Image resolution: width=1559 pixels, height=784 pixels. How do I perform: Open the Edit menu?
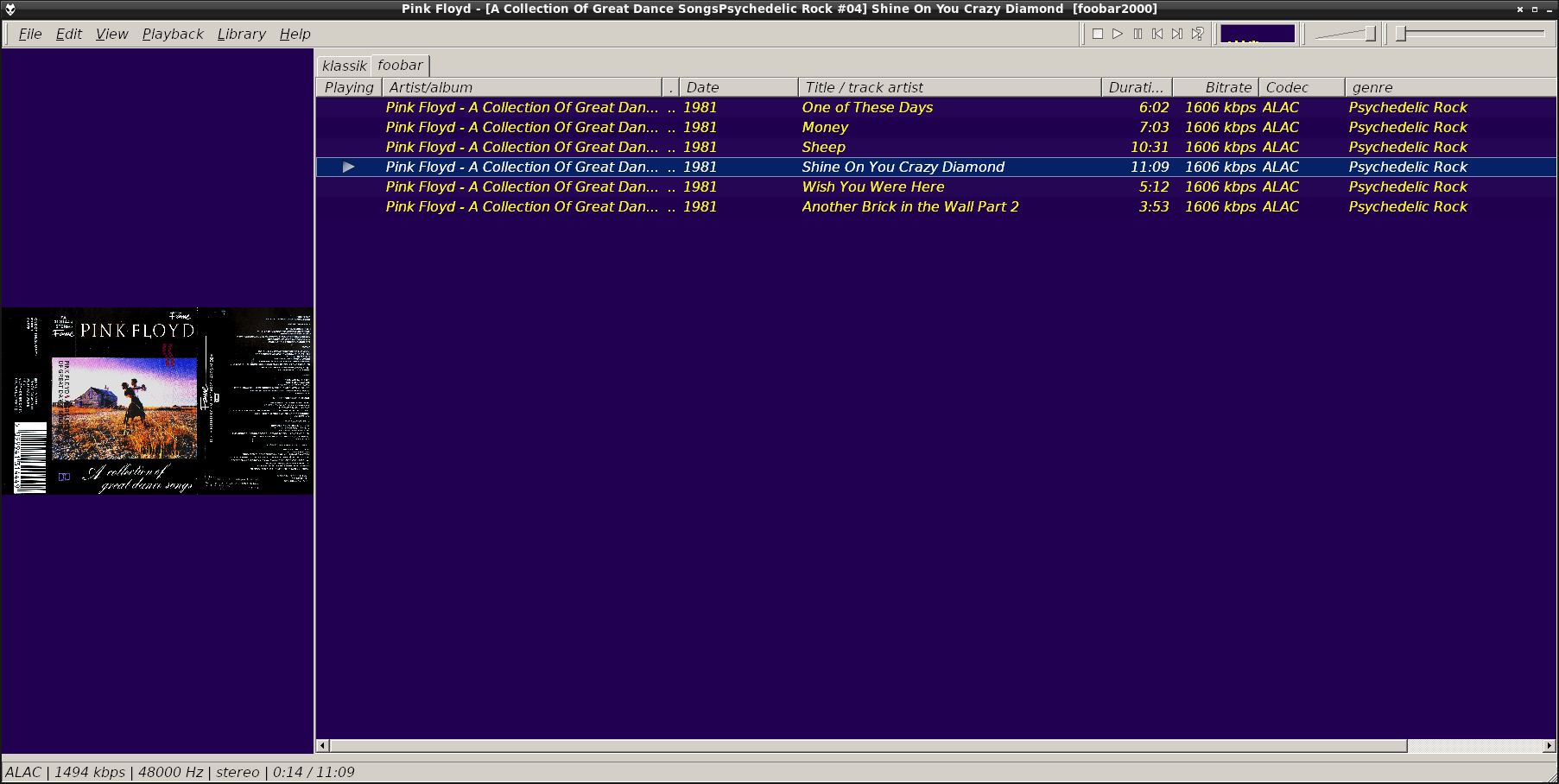coord(69,34)
